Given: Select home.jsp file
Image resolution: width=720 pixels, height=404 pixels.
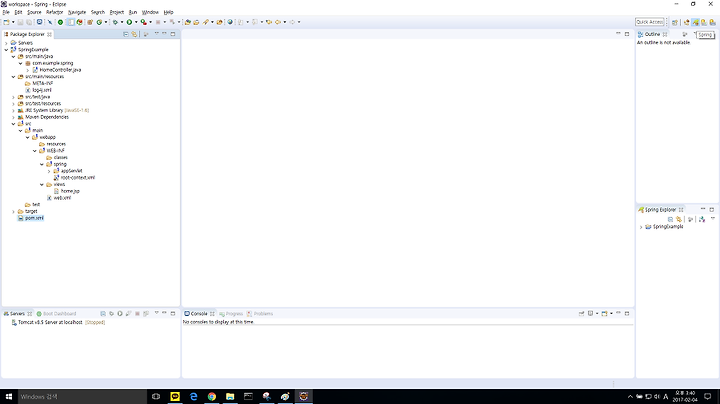Looking at the screenshot, I should pyautogui.click(x=70, y=191).
